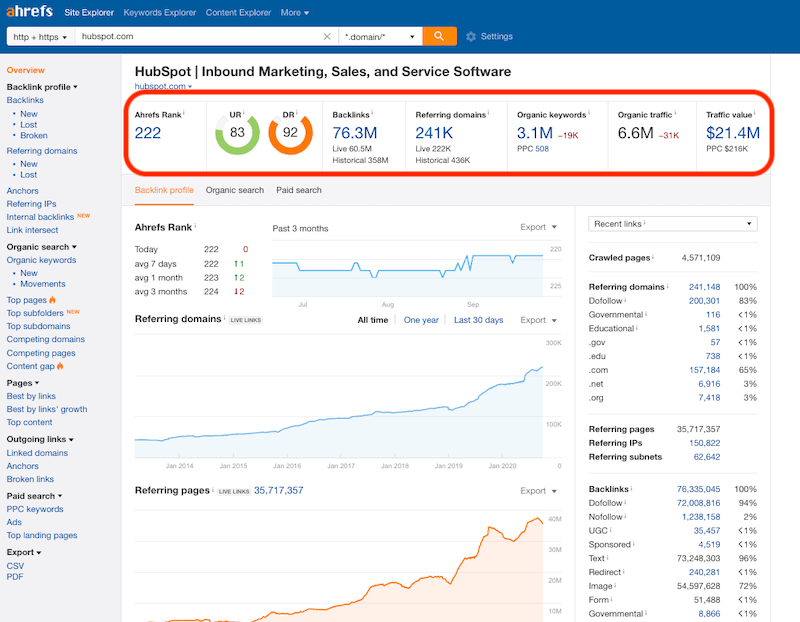Open Linked domains
Screen dimensions: 800x622
pyautogui.click(x=37, y=453)
